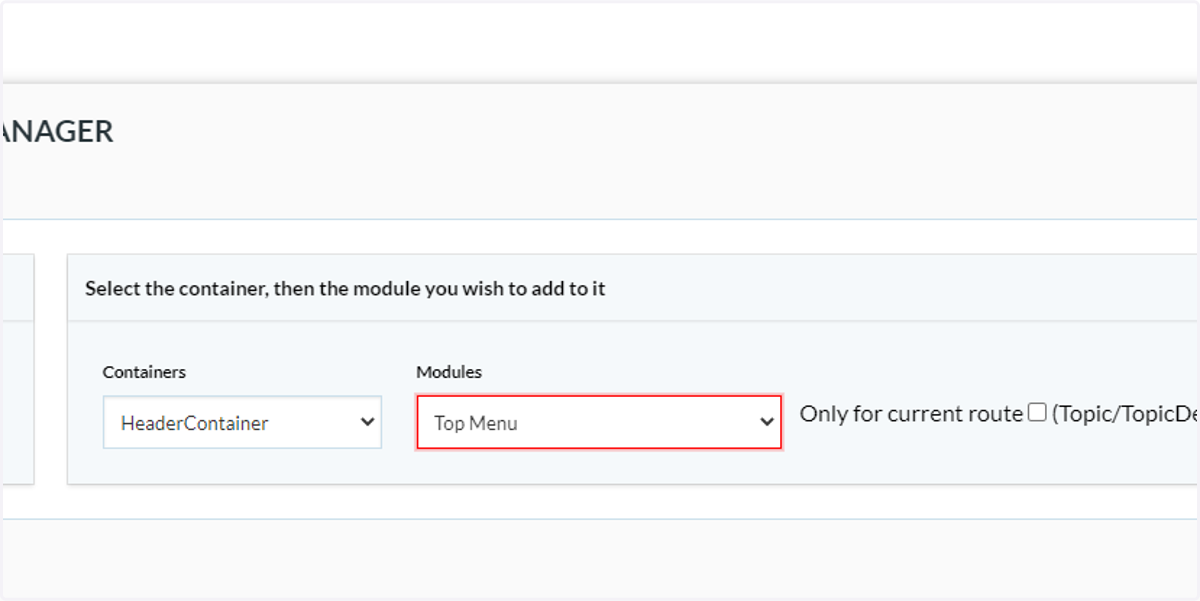This screenshot has height=601, width=1200.
Task: Open the Containers dropdown showing HeaderContainer
Action: coord(242,422)
